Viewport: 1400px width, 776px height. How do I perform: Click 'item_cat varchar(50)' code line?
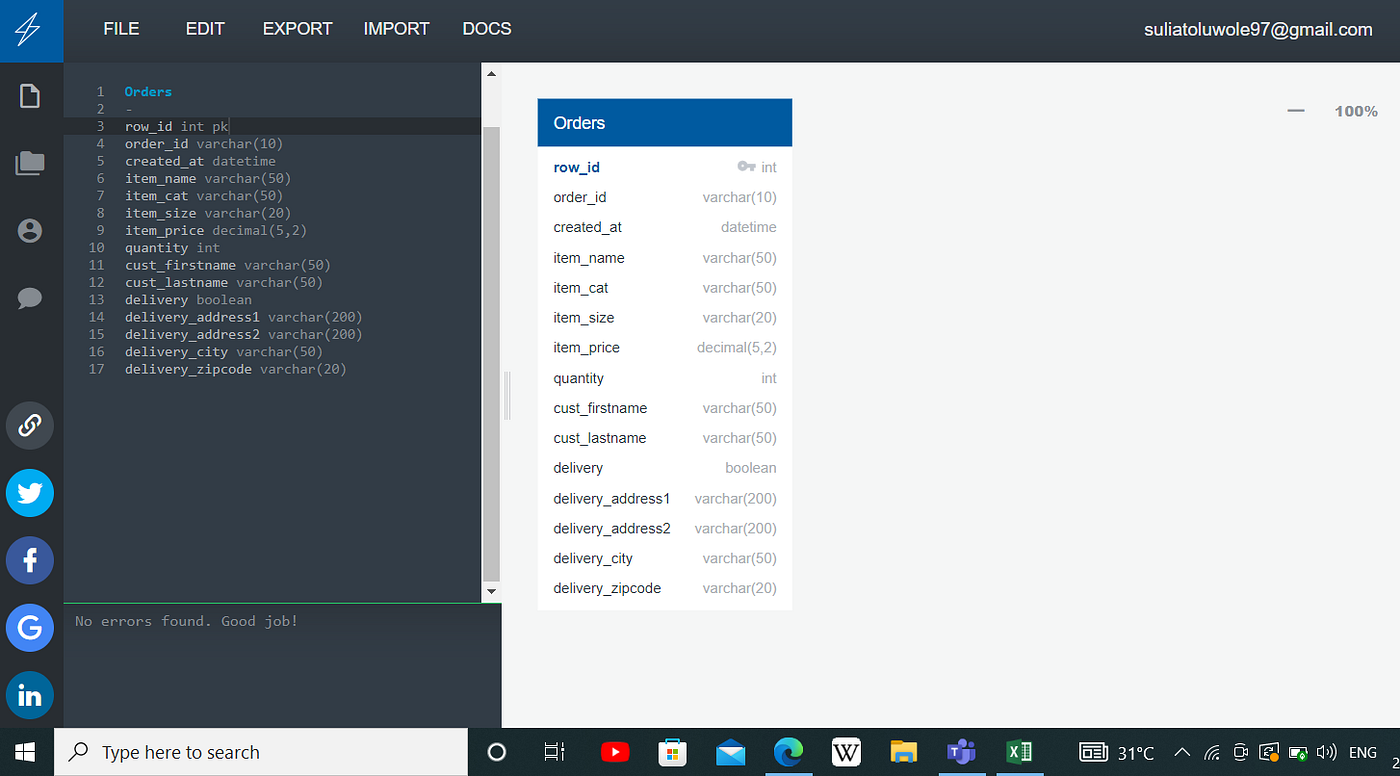pos(204,196)
